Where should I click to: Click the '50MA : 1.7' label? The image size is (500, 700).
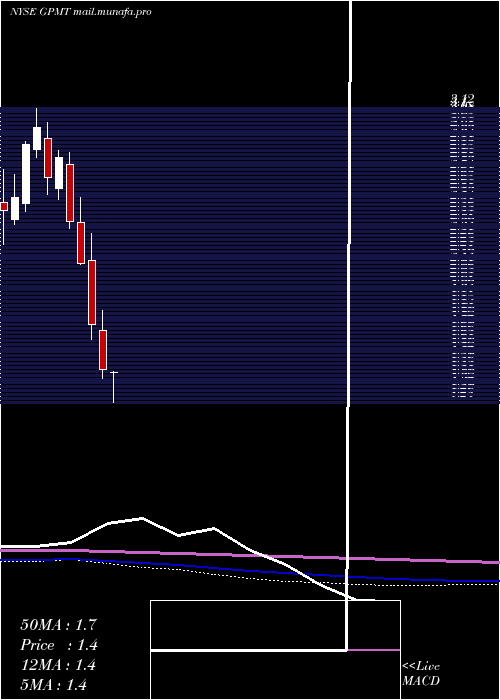58,625
